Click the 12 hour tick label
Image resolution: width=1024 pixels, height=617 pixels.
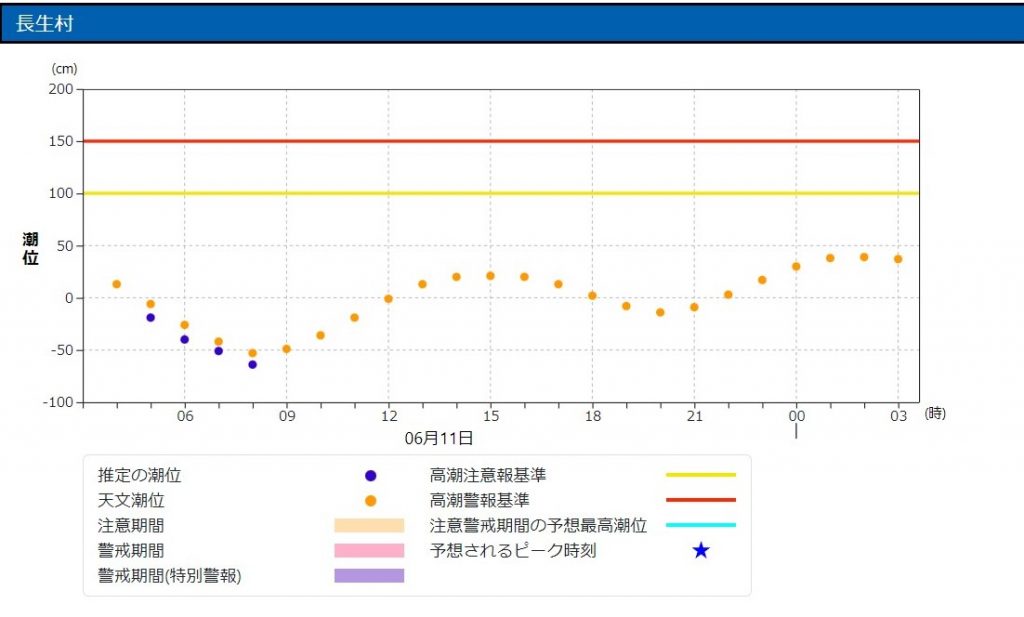pyautogui.click(x=389, y=416)
